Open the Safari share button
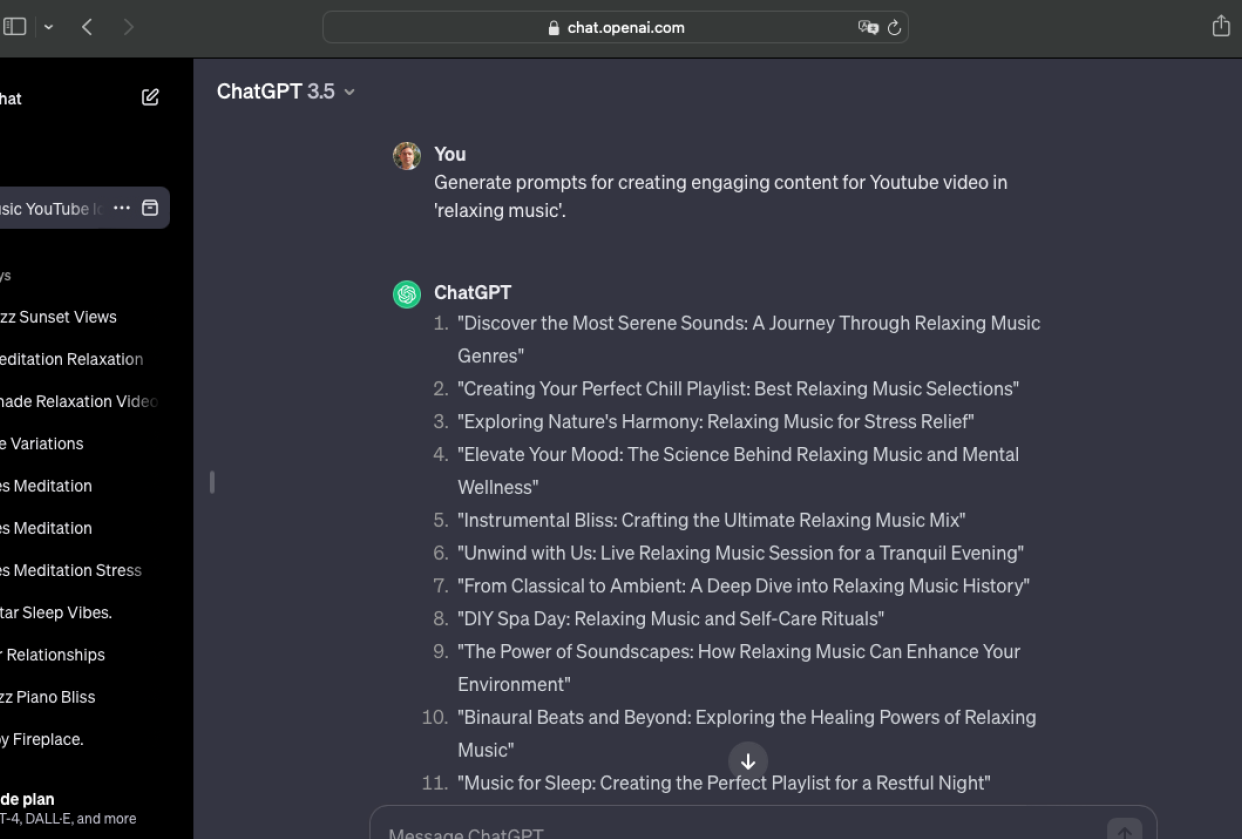 pos(1221,27)
